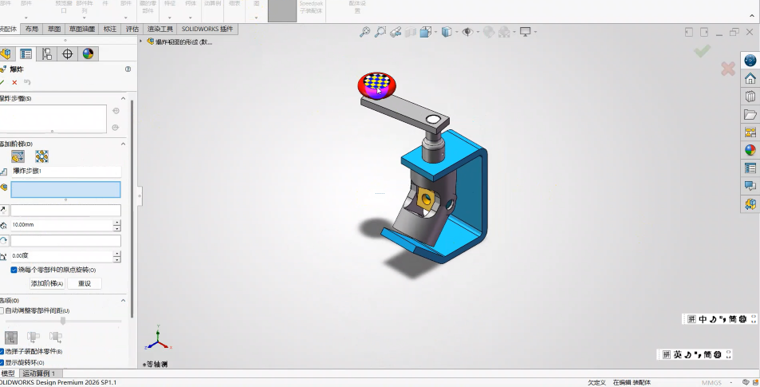Accept with large green checkmark in viewport corner
This screenshot has height=387, width=760.
[702, 51]
